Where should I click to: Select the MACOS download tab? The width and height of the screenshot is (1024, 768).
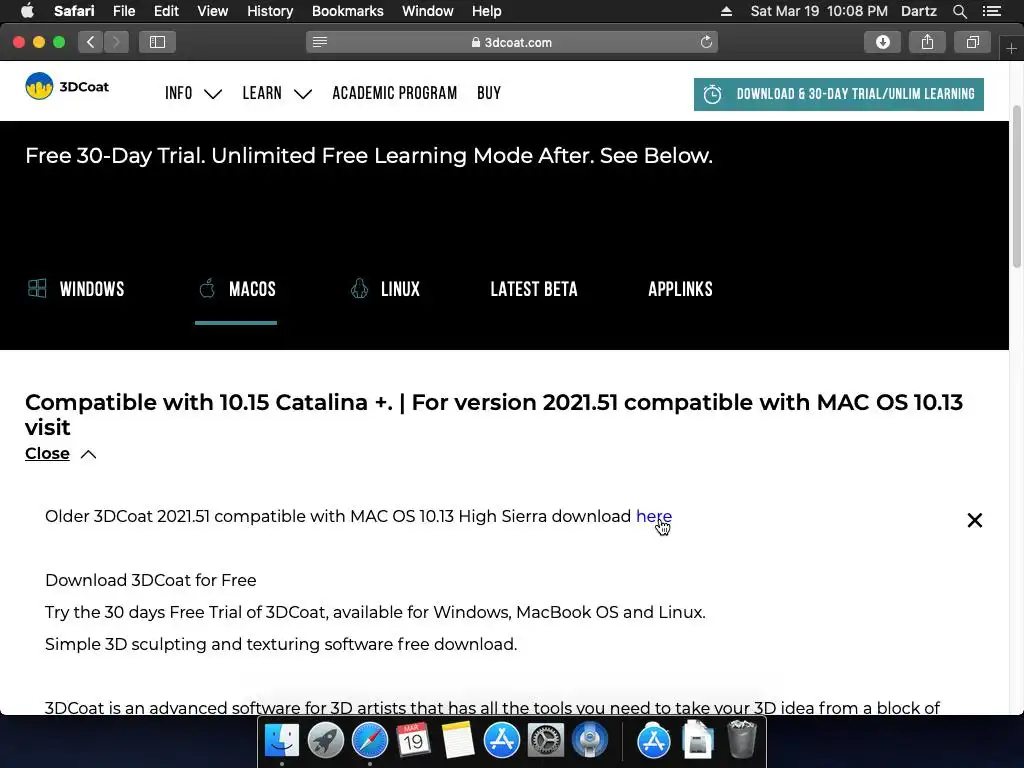[x=238, y=289]
